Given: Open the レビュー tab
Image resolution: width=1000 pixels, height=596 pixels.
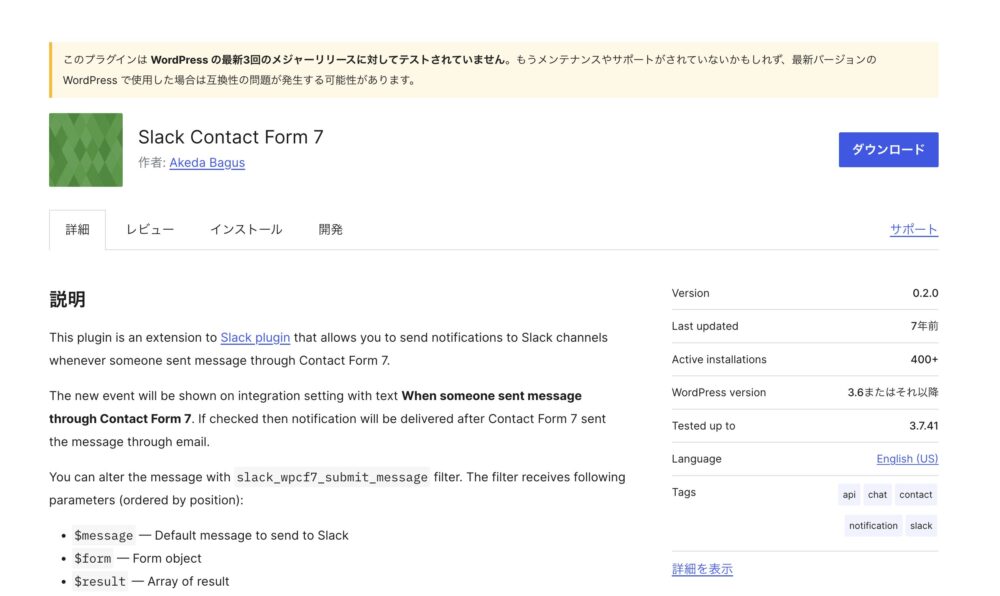Looking at the screenshot, I should point(150,229).
